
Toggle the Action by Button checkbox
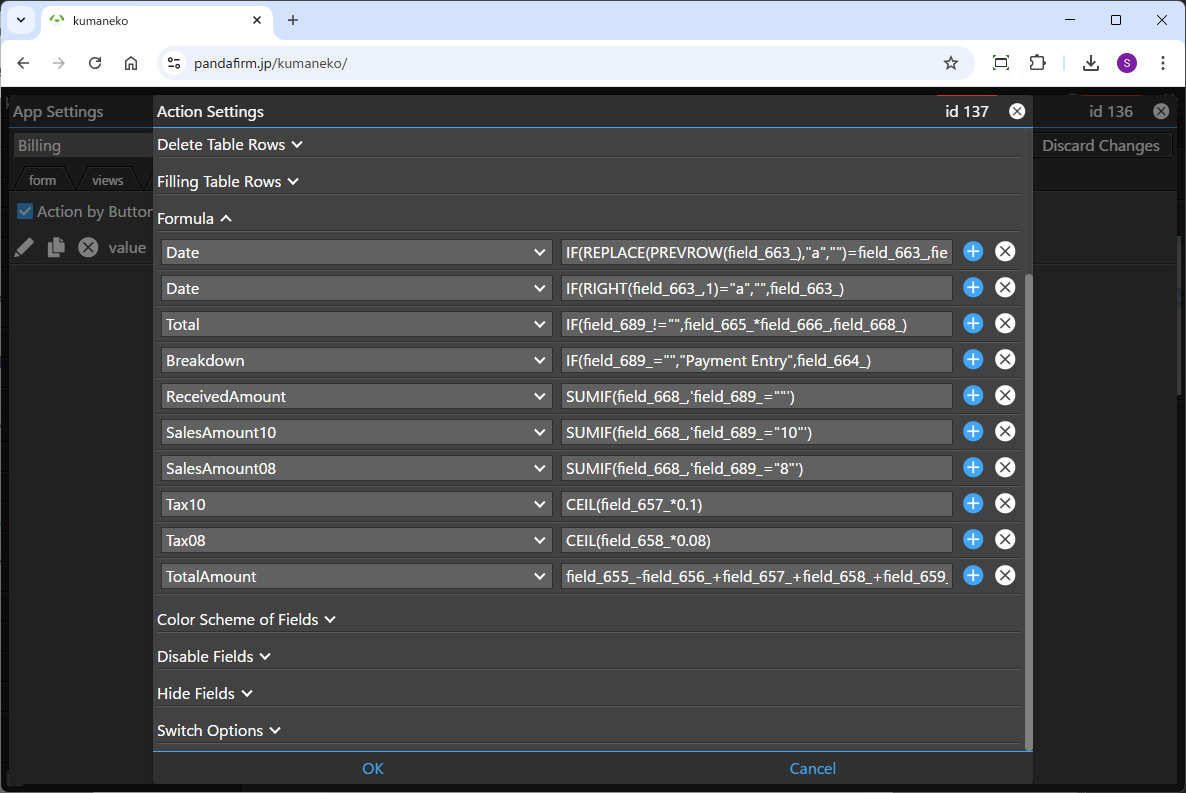pyautogui.click(x=26, y=212)
